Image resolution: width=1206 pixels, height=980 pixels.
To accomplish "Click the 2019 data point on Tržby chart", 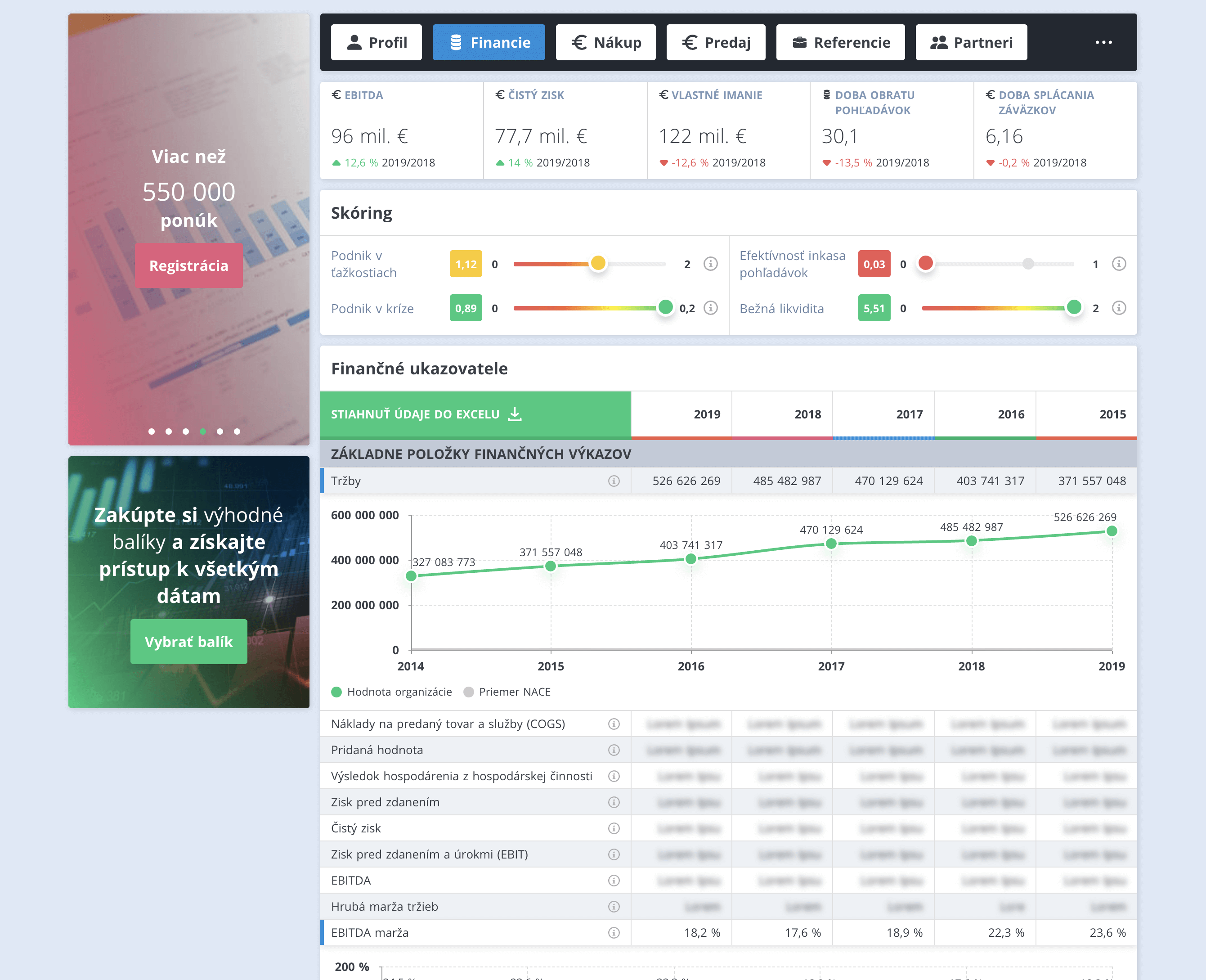I will [x=1111, y=530].
